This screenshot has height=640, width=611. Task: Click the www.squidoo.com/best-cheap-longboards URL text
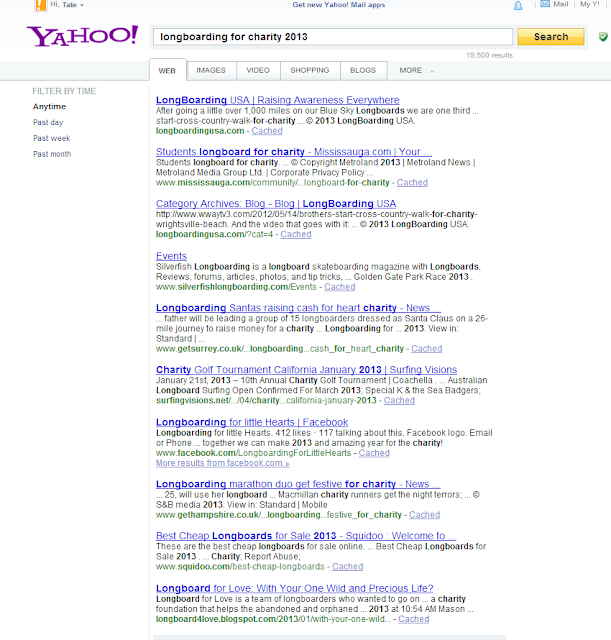pyautogui.click(x=240, y=567)
